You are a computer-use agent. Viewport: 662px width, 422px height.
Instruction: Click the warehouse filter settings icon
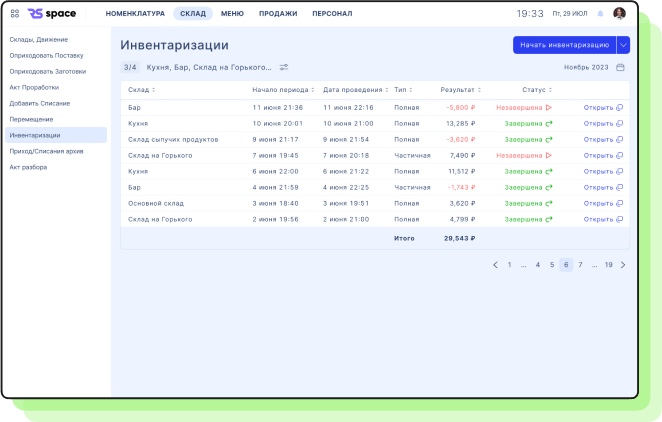click(x=284, y=67)
